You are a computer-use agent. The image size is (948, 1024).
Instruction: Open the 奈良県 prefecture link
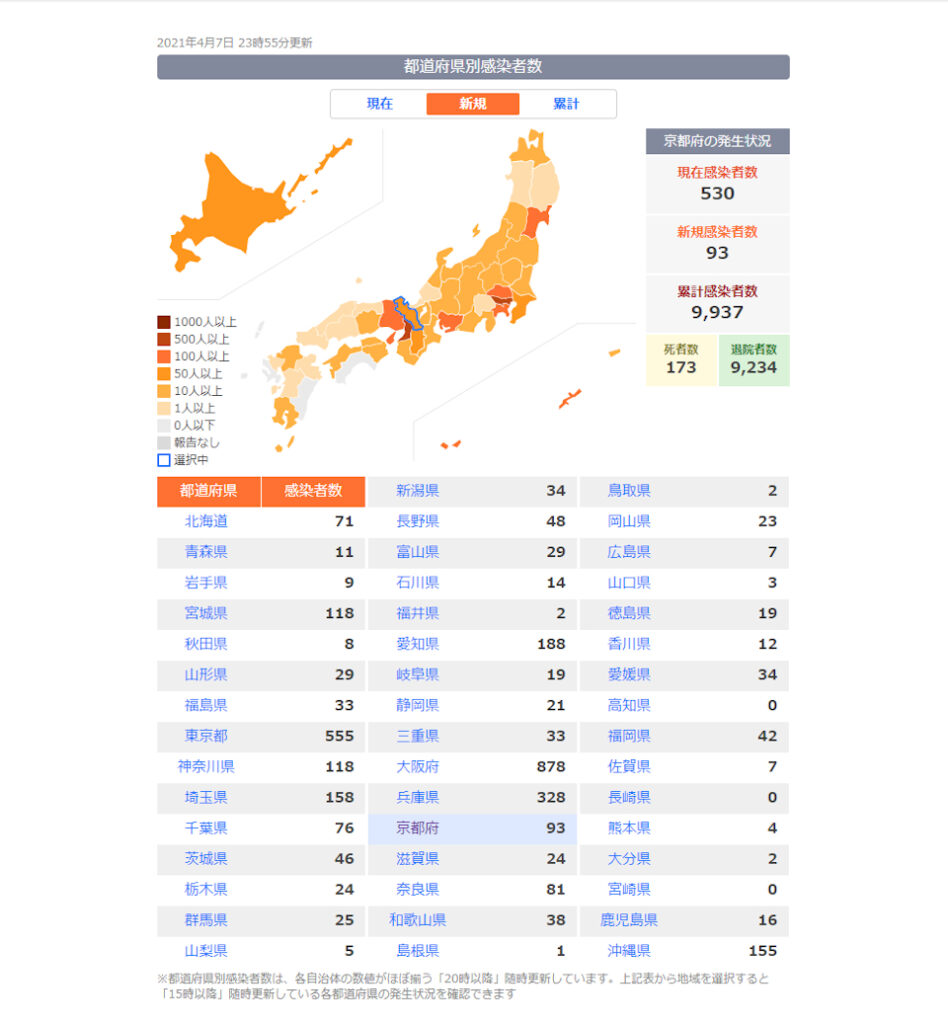tap(418, 889)
